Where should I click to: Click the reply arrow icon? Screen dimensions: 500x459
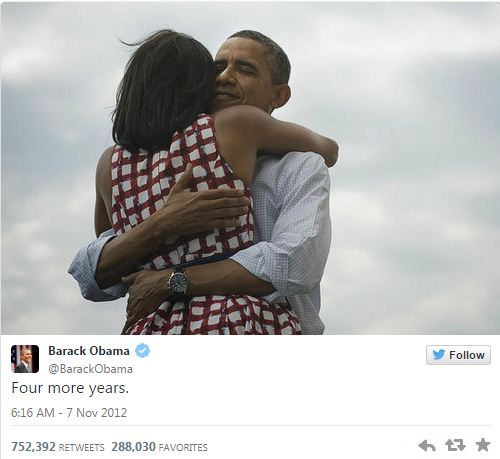pos(427,445)
